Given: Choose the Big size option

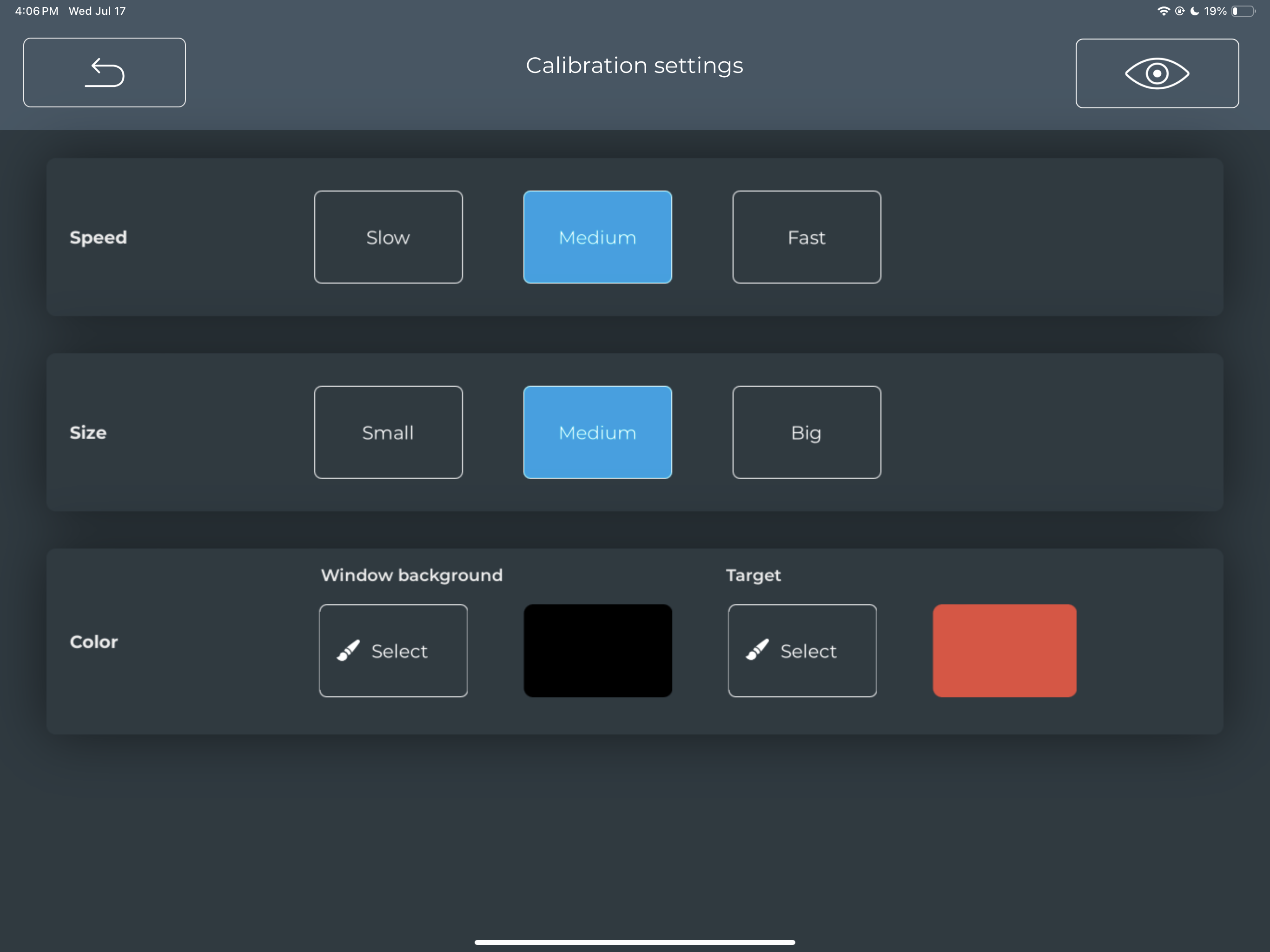Looking at the screenshot, I should (807, 432).
